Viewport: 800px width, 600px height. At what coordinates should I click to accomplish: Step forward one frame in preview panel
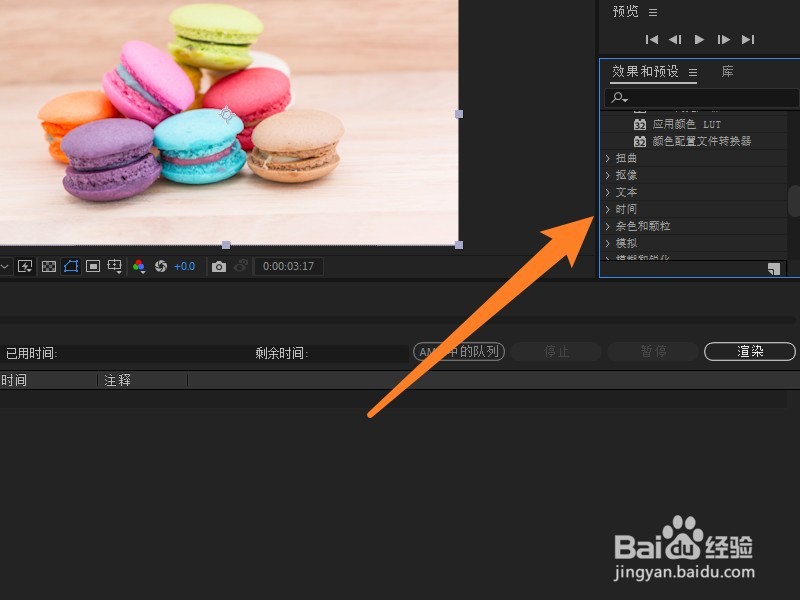point(723,39)
